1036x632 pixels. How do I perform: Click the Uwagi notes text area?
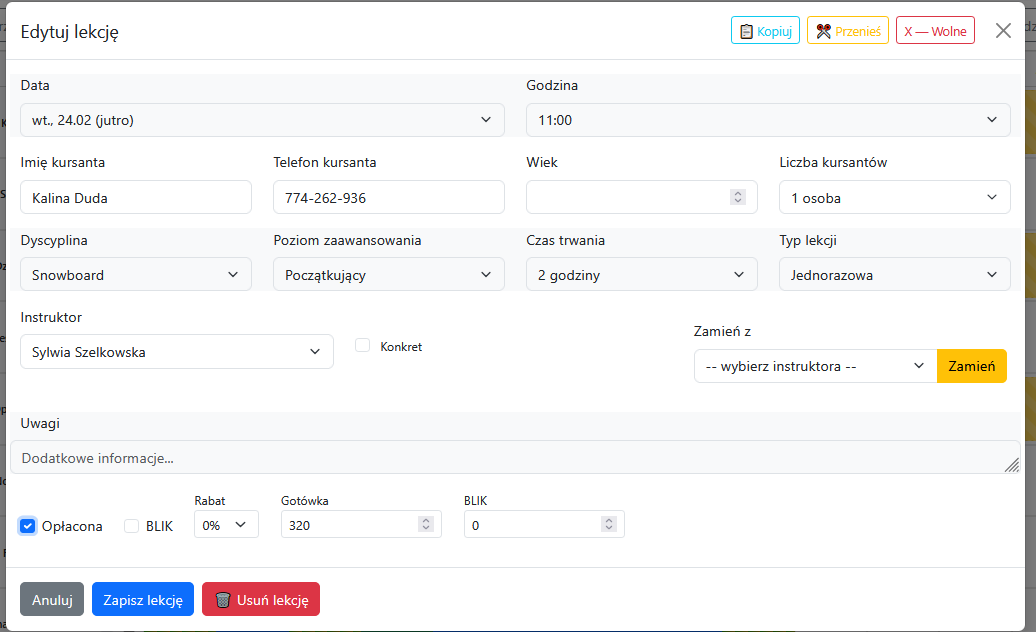515,458
